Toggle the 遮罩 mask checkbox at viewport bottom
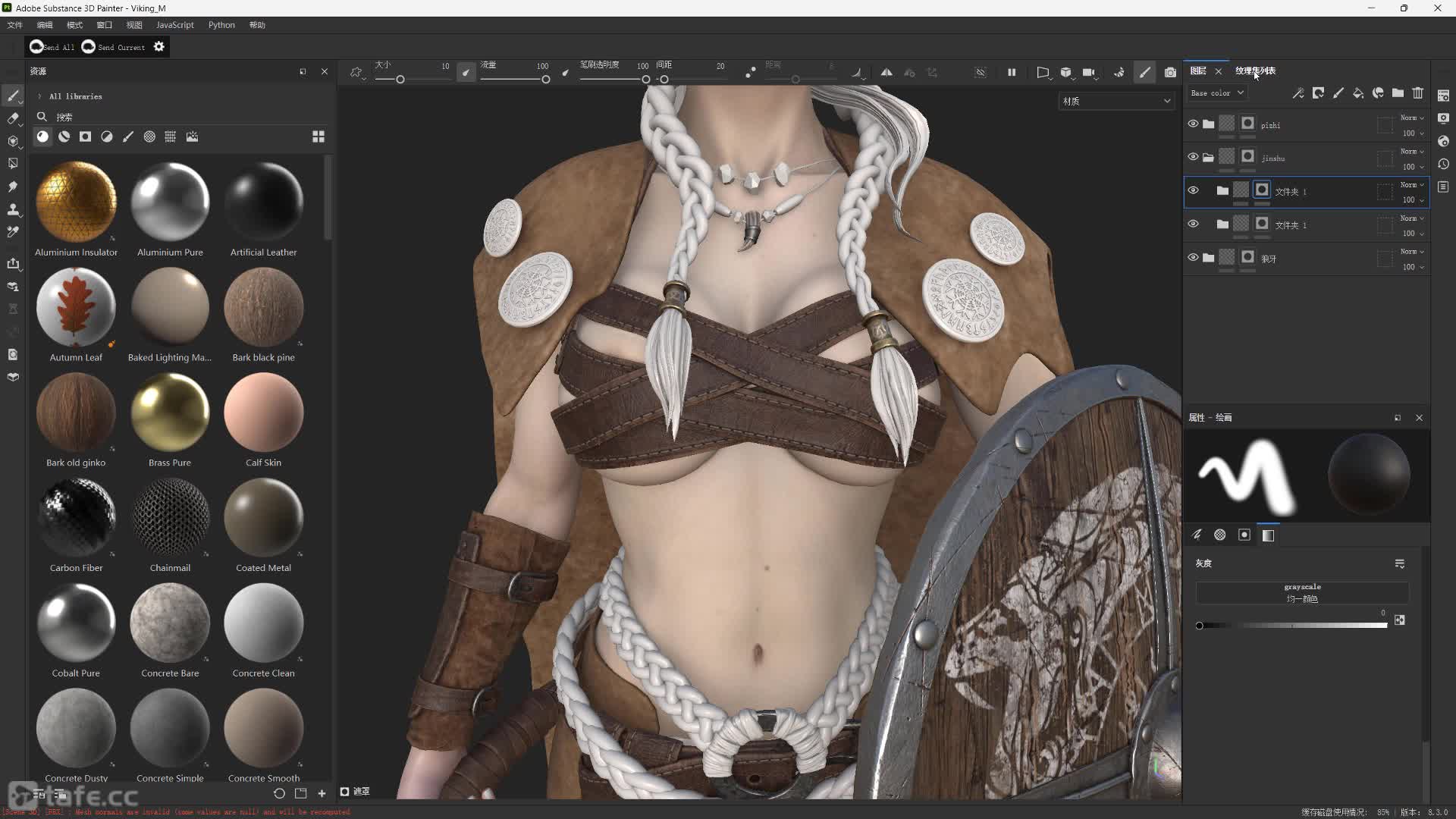1456x819 pixels. [x=344, y=792]
